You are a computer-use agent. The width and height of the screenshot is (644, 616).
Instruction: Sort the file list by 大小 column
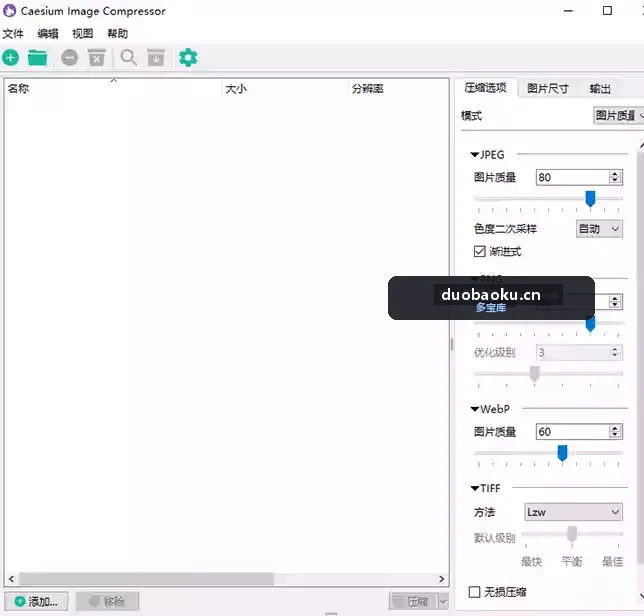point(285,88)
